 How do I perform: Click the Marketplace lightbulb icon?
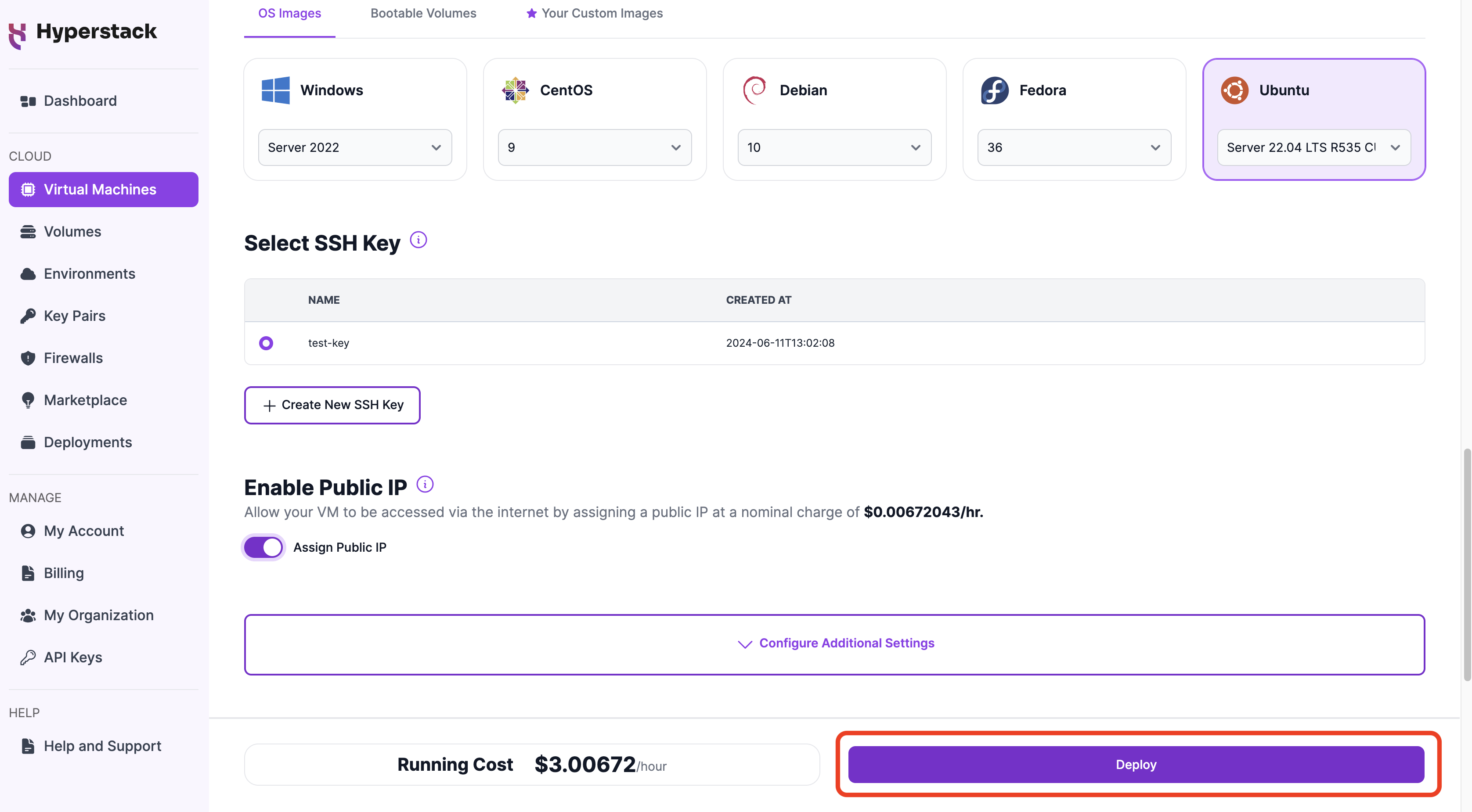point(28,400)
